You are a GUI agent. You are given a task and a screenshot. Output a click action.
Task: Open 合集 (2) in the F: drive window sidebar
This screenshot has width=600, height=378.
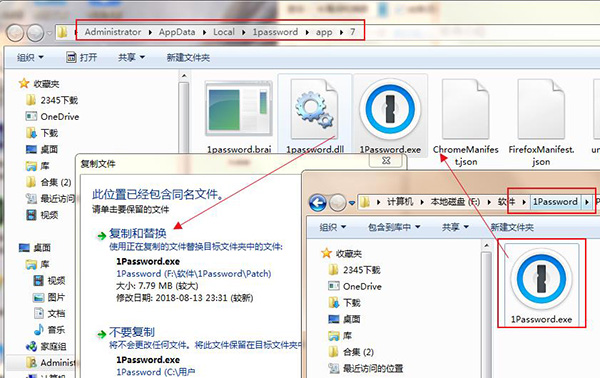tap(351, 352)
